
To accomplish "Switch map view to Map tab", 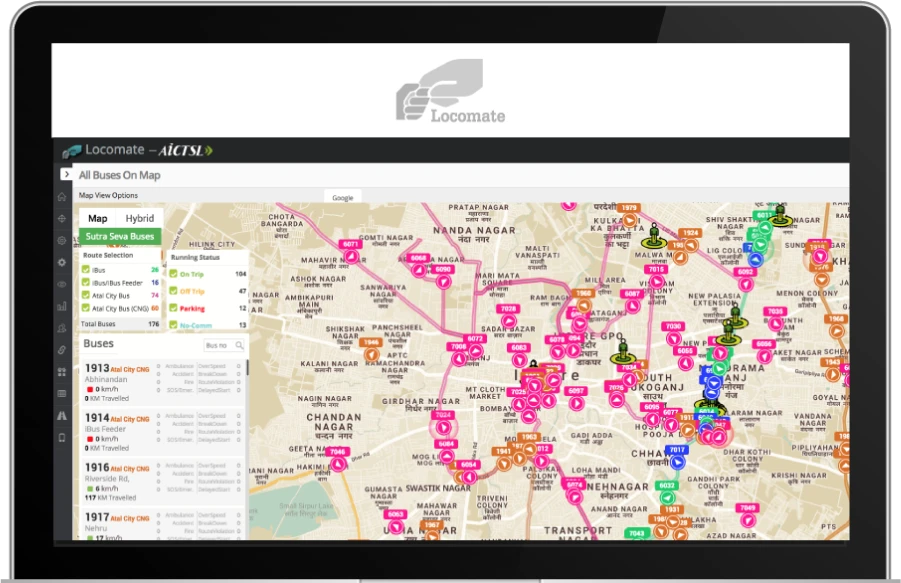I will pos(98,218).
